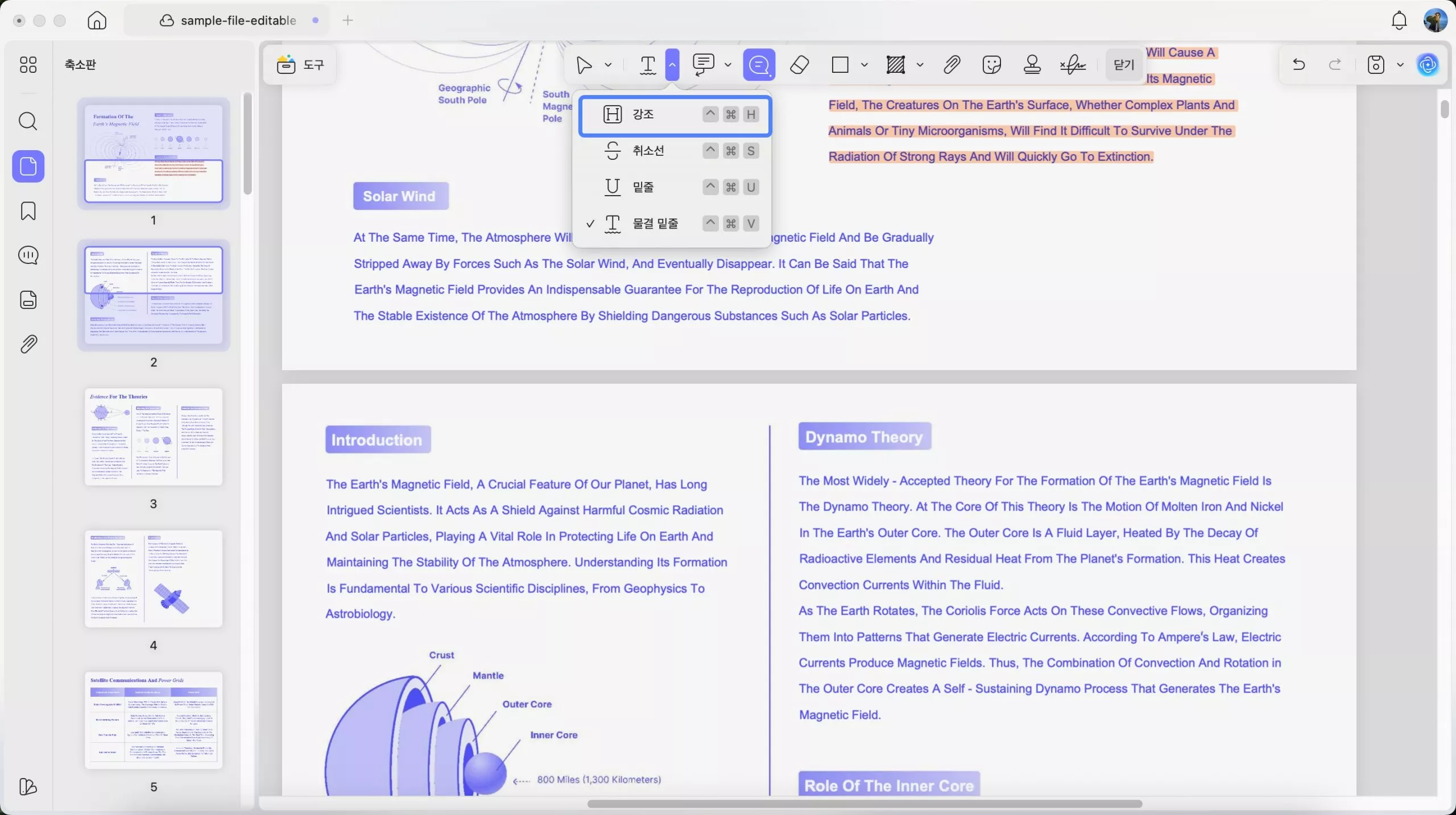Click the 축소판 panel title
Viewport: 1456px width, 815px height.
point(80,64)
